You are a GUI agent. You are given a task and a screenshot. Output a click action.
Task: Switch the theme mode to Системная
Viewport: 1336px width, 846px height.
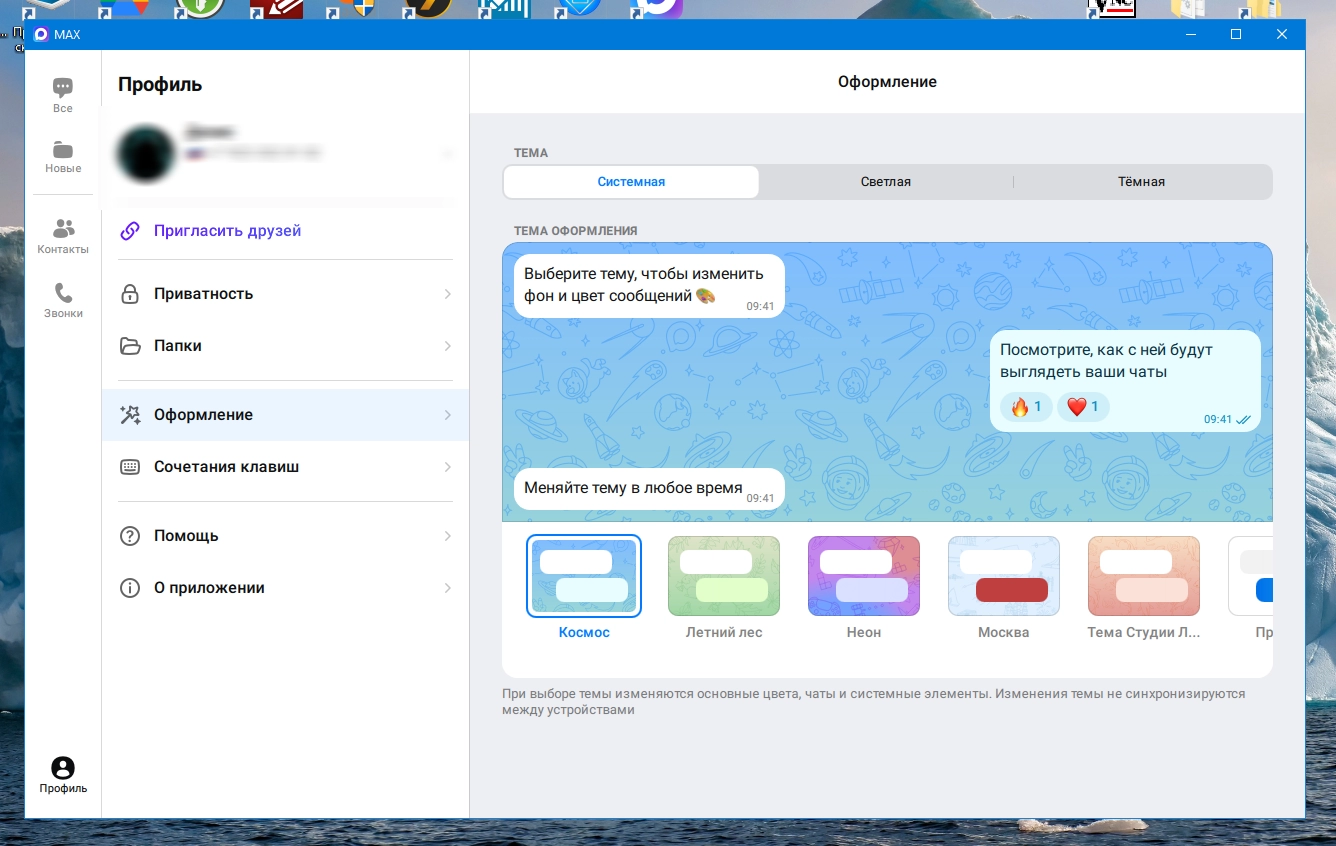(631, 182)
